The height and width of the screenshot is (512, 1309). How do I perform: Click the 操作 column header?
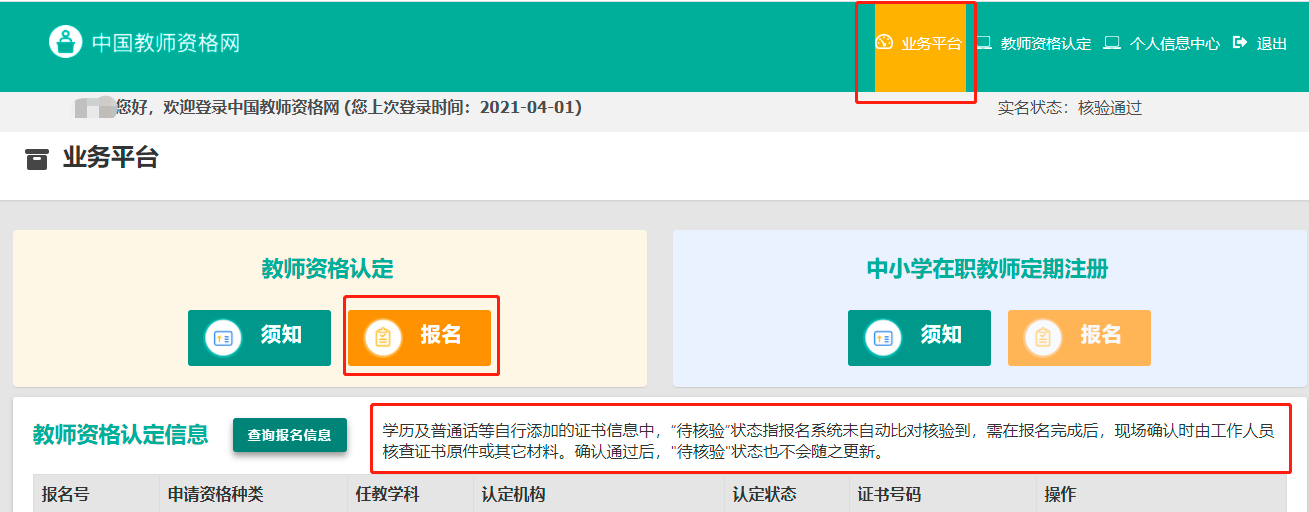pos(1060,495)
